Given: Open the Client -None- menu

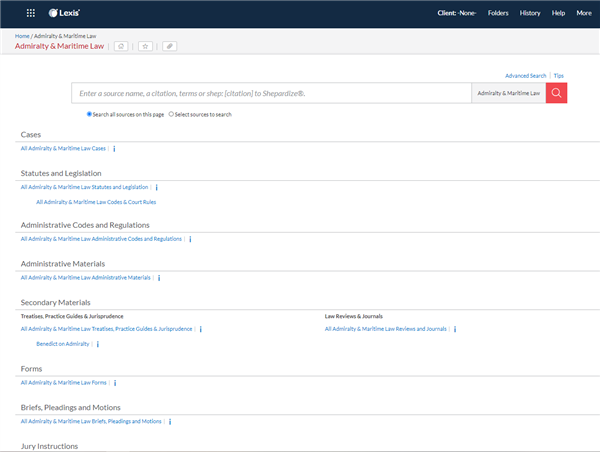Looking at the screenshot, I should (x=457, y=13).
